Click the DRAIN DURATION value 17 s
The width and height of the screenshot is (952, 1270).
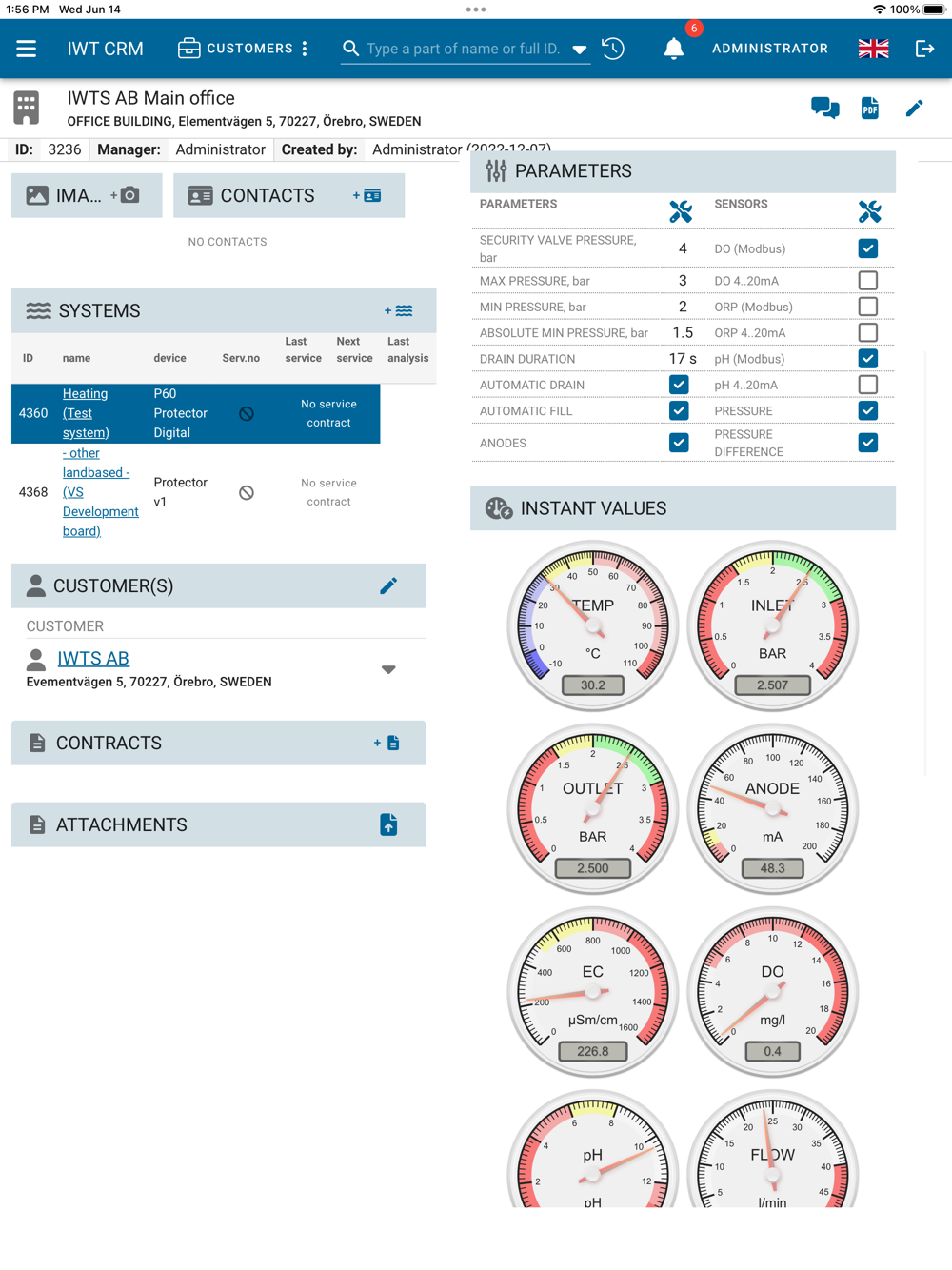[x=683, y=359]
